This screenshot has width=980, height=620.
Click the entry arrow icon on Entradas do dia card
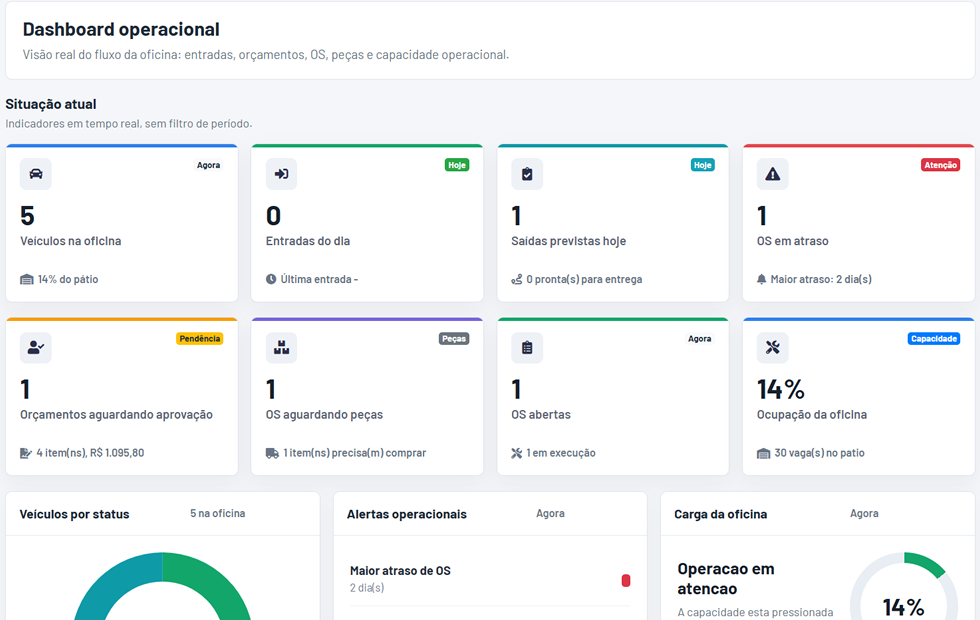click(281, 174)
